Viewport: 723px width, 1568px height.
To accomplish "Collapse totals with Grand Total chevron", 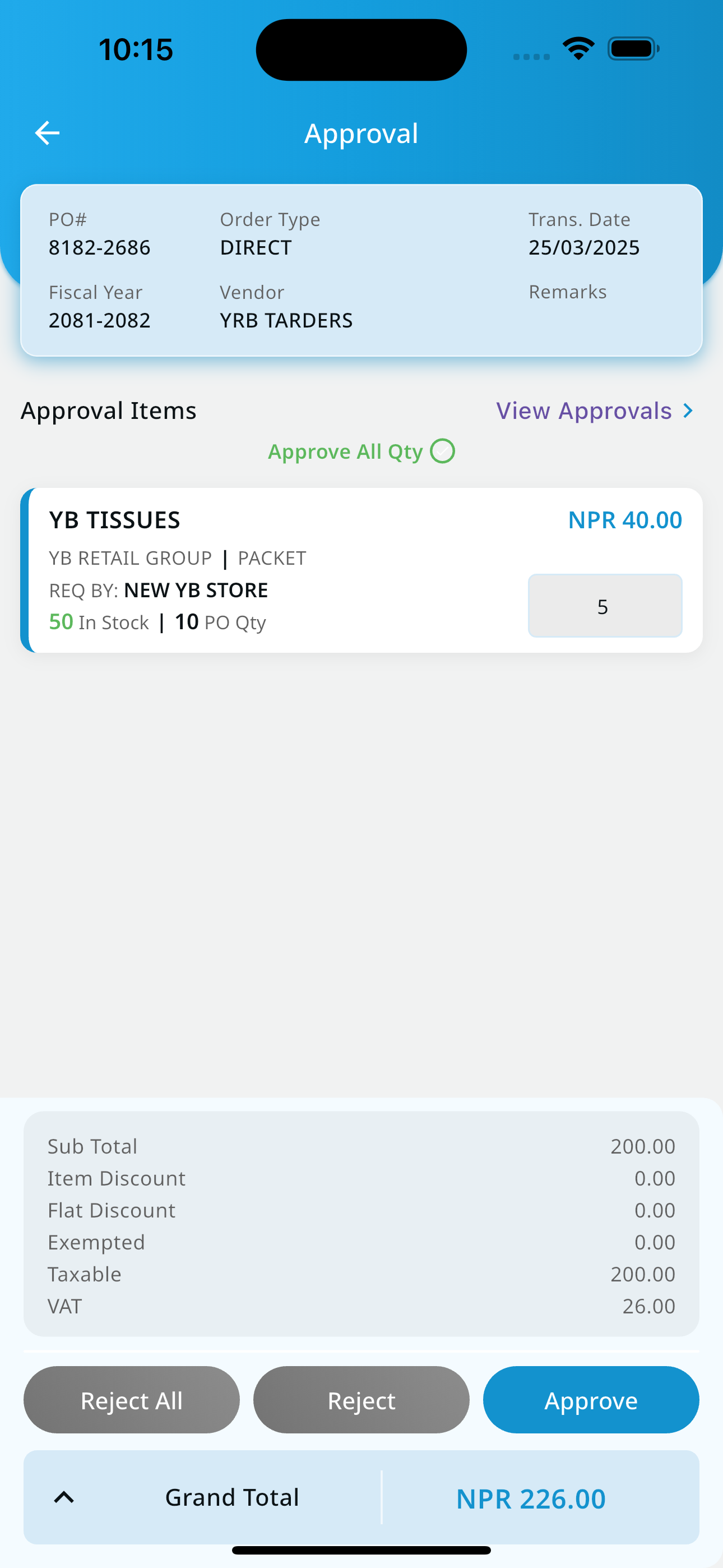I will tap(64, 1497).
